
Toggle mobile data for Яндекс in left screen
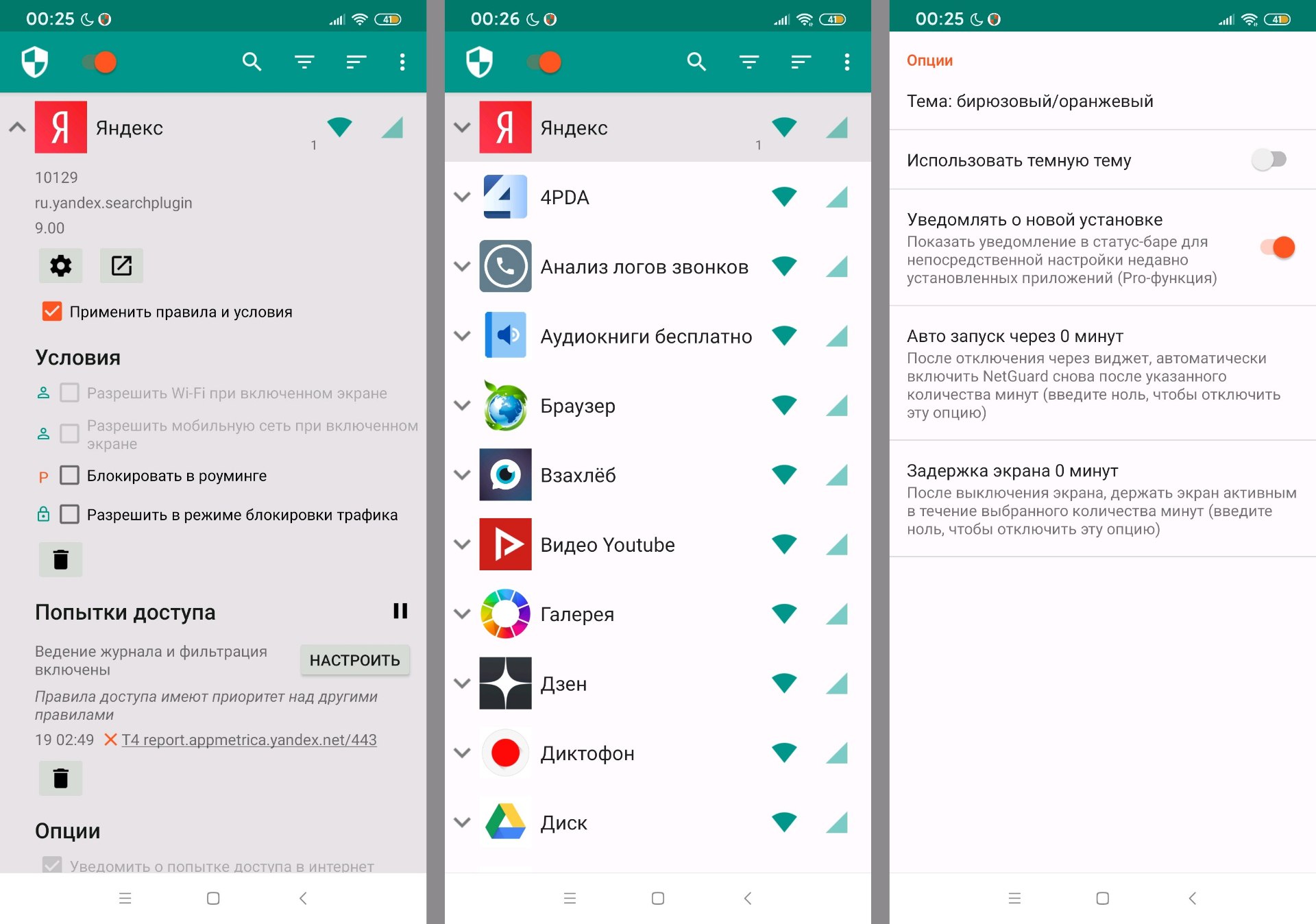click(393, 127)
